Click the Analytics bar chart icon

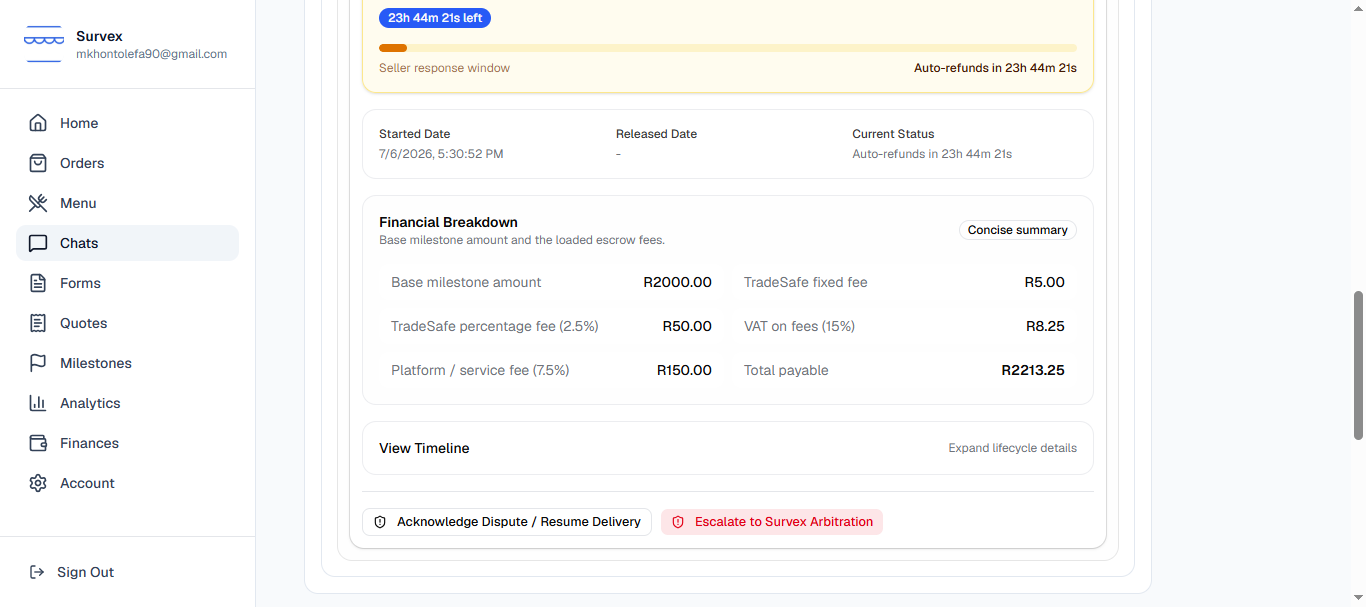pos(38,403)
